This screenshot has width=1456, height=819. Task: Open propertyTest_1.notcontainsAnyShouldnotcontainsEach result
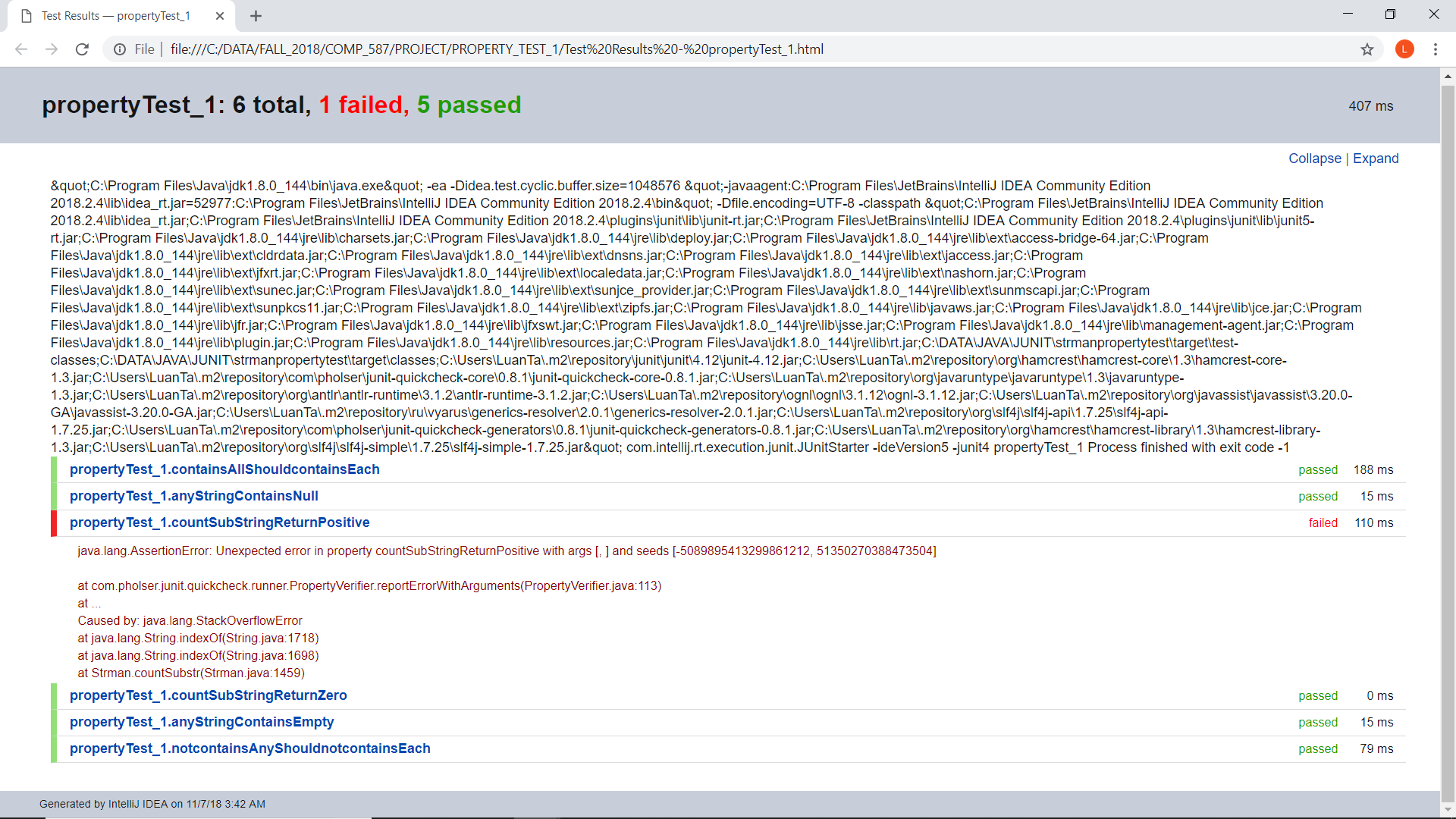point(250,748)
